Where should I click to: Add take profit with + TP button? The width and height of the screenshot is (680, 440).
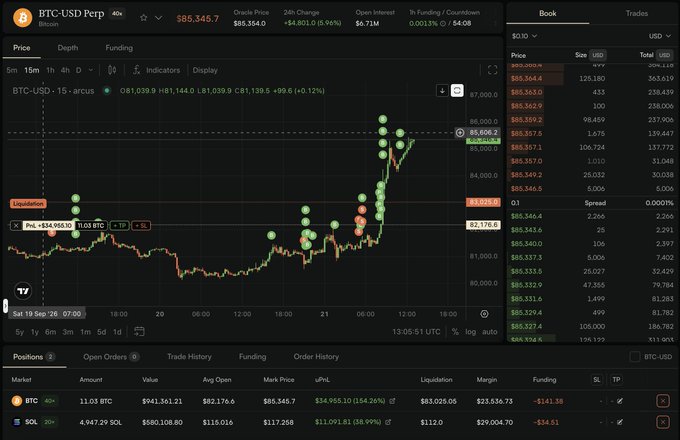coord(120,225)
